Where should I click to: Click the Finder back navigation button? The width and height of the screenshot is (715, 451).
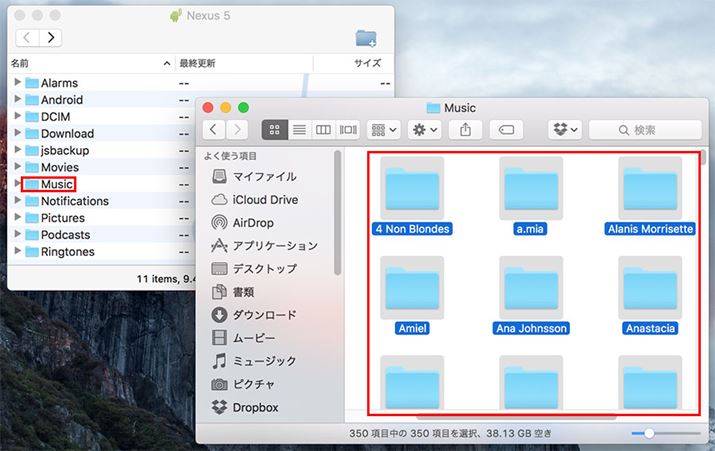213,130
